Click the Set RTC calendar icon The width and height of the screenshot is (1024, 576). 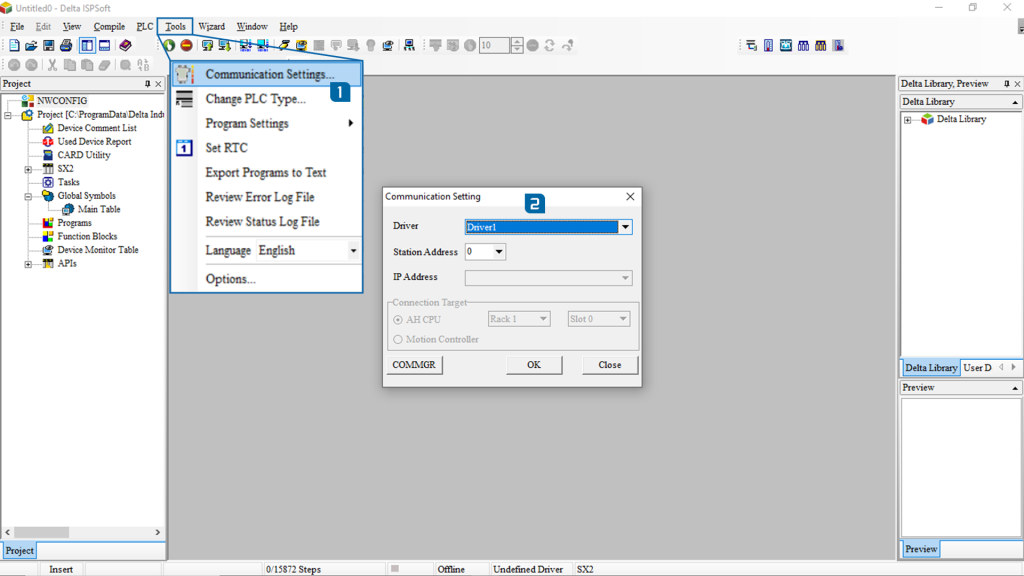pyautogui.click(x=184, y=148)
